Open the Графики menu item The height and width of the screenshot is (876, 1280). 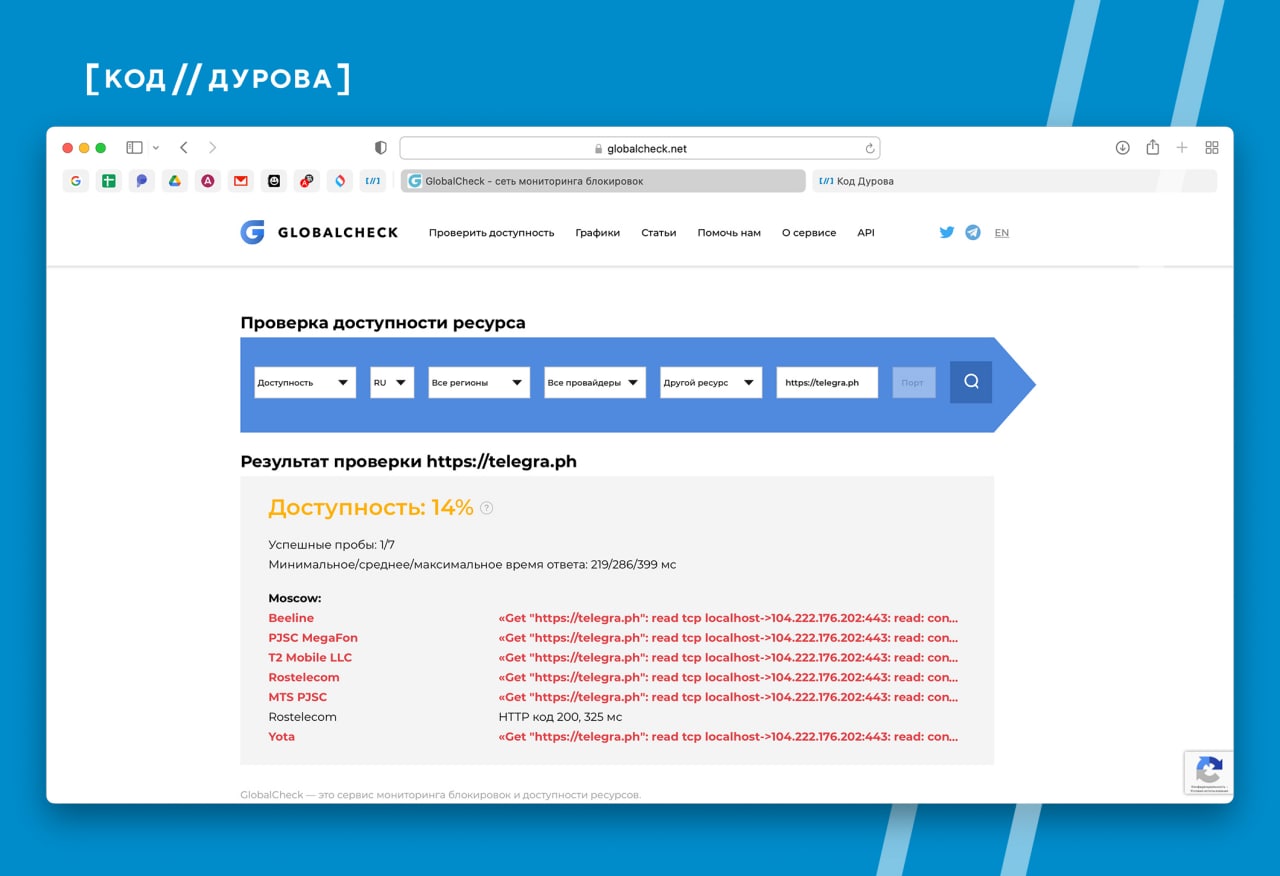(597, 232)
